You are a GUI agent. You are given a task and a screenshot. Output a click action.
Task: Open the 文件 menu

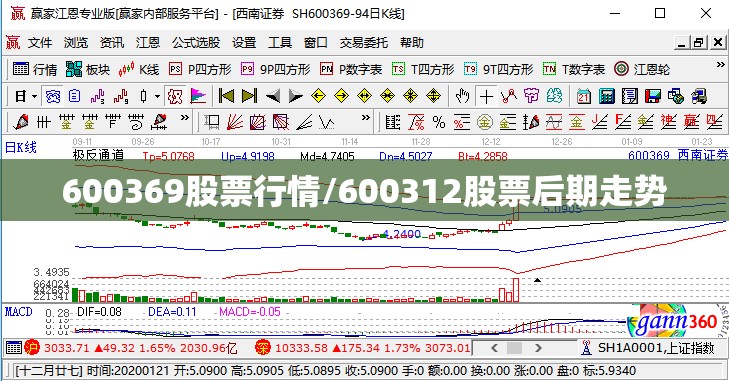click(x=40, y=43)
